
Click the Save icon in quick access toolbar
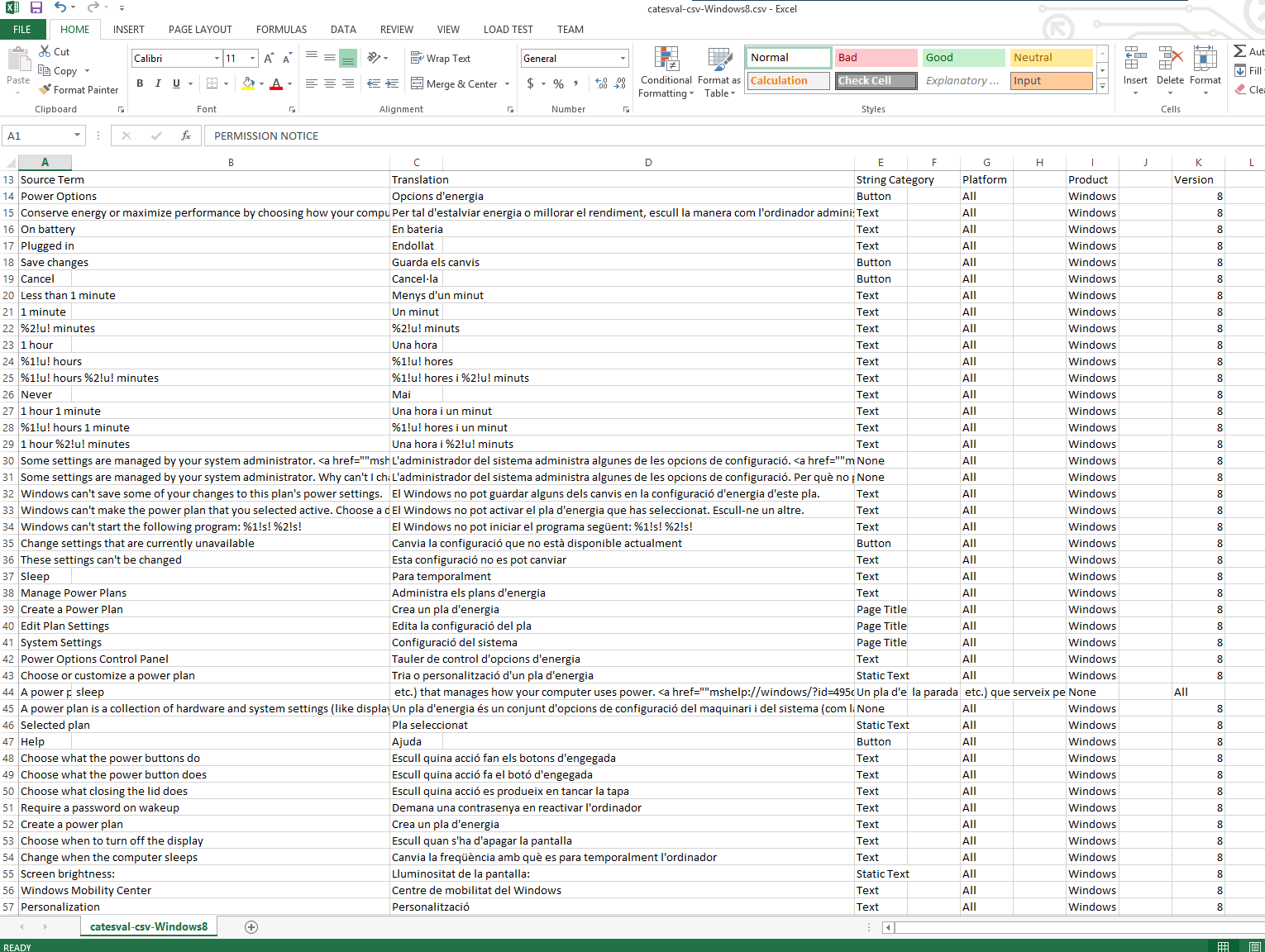[36, 8]
